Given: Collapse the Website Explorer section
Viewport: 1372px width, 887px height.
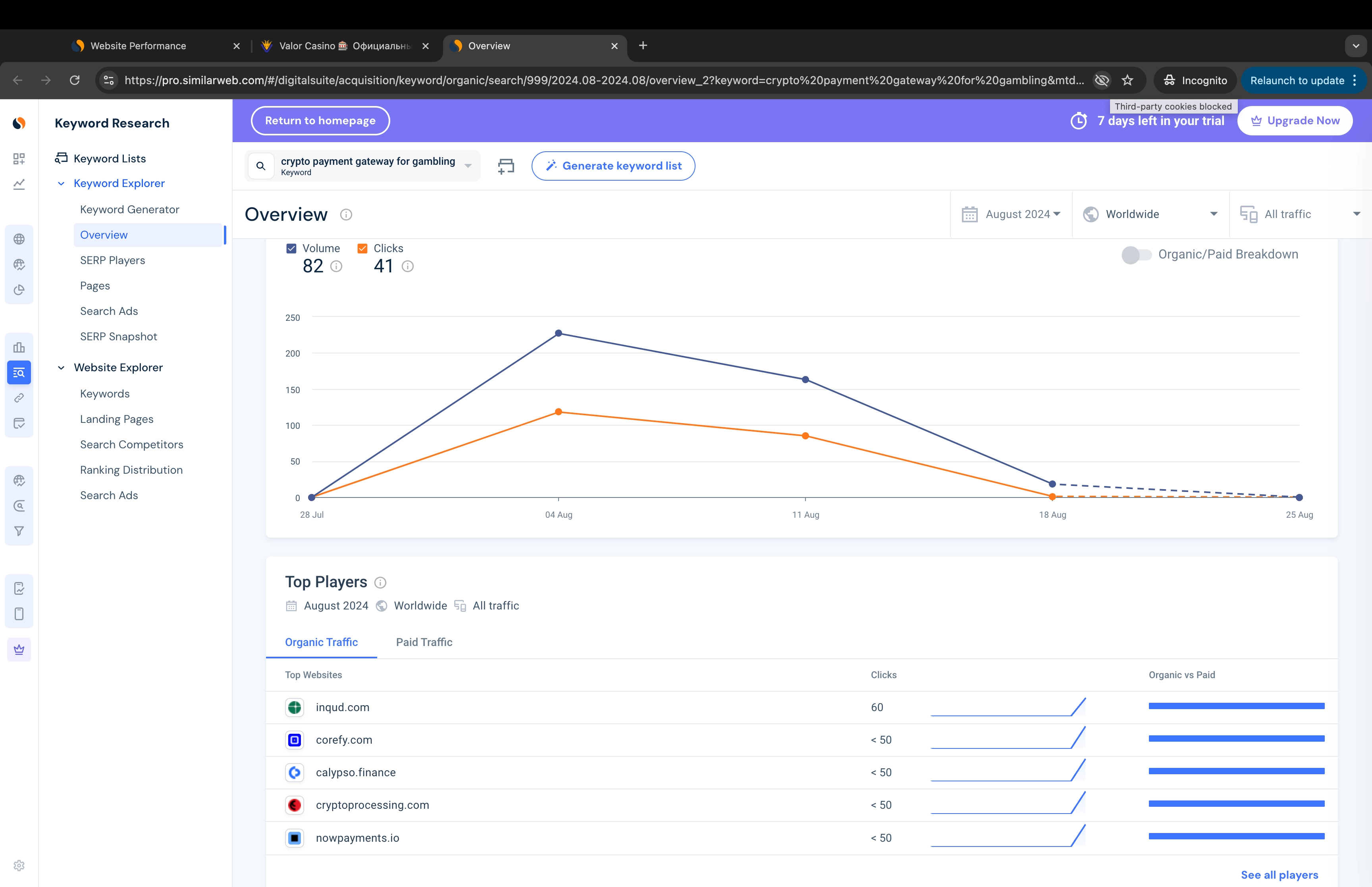Looking at the screenshot, I should (62, 368).
